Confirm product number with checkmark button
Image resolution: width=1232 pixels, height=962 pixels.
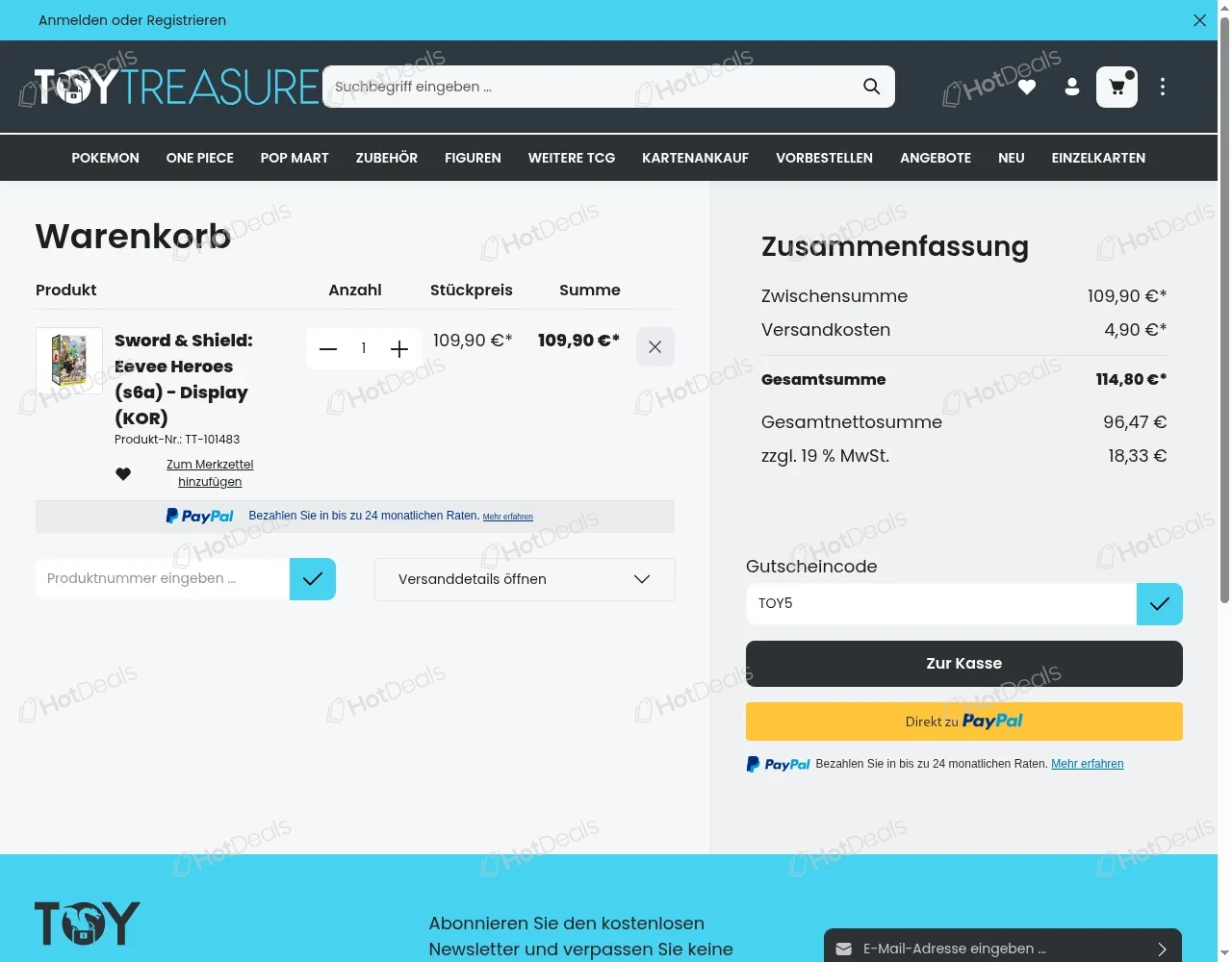click(313, 579)
